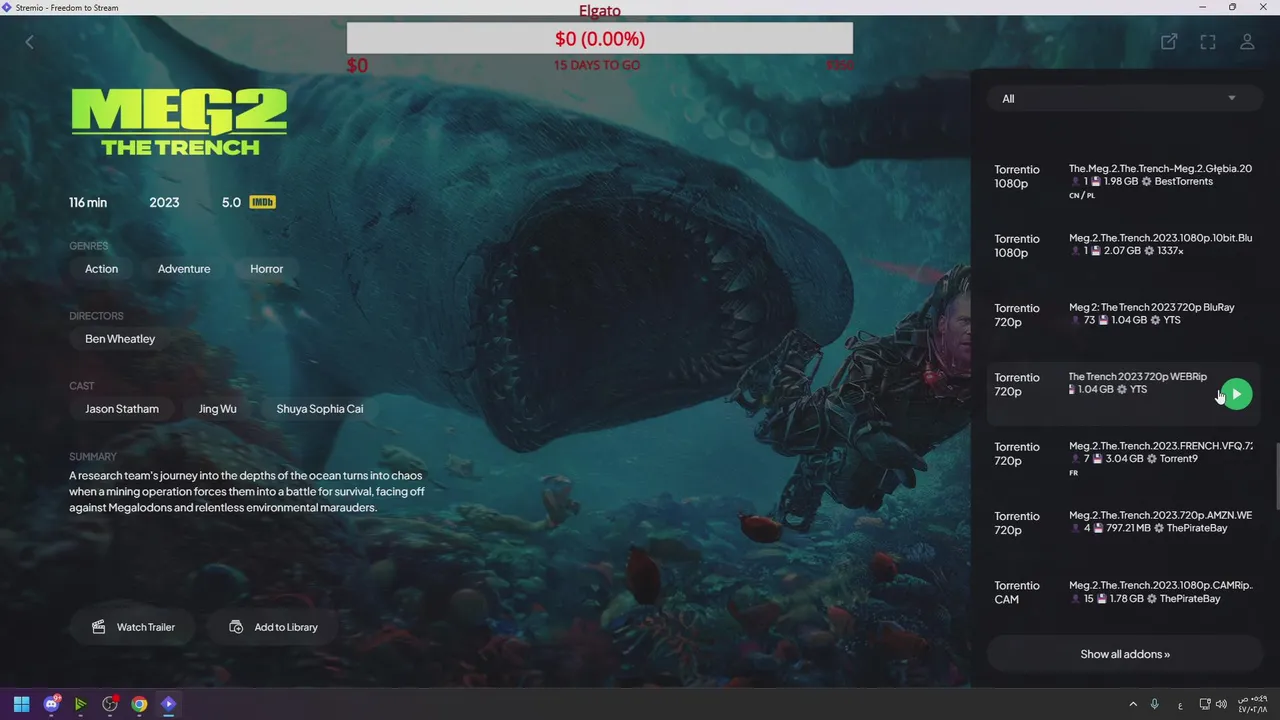The width and height of the screenshot is (1280, 720).
Task: Open the green play app in taskbar
Action: [x=80, y=704]
